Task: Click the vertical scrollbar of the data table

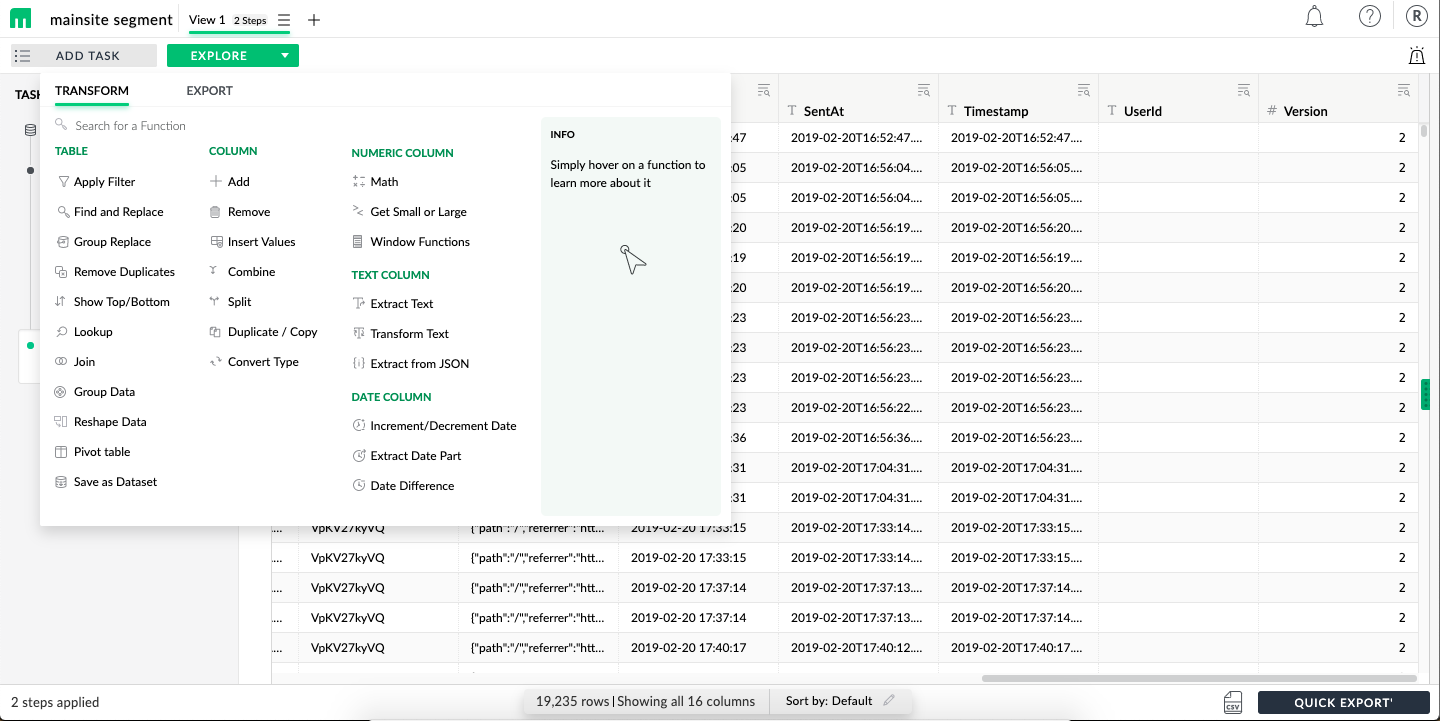Action: click(x=1424, y=130)
